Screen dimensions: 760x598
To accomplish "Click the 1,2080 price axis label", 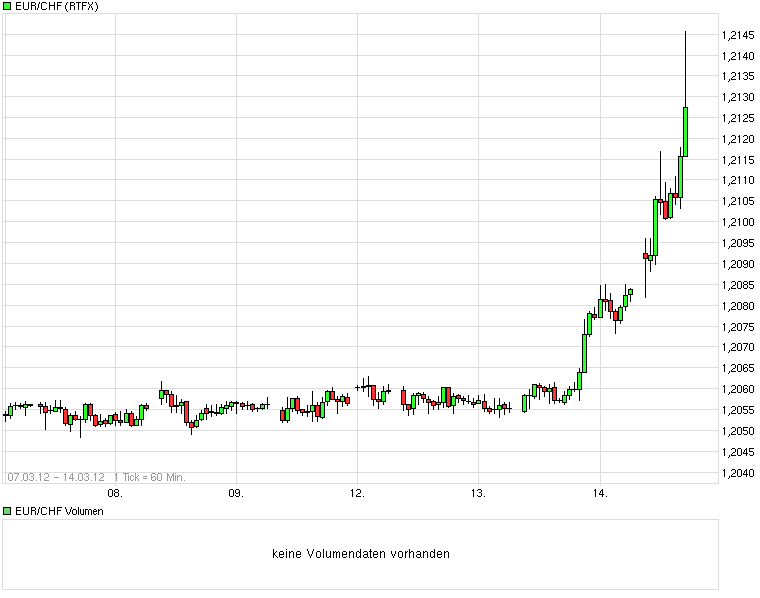I will (738, 306).
